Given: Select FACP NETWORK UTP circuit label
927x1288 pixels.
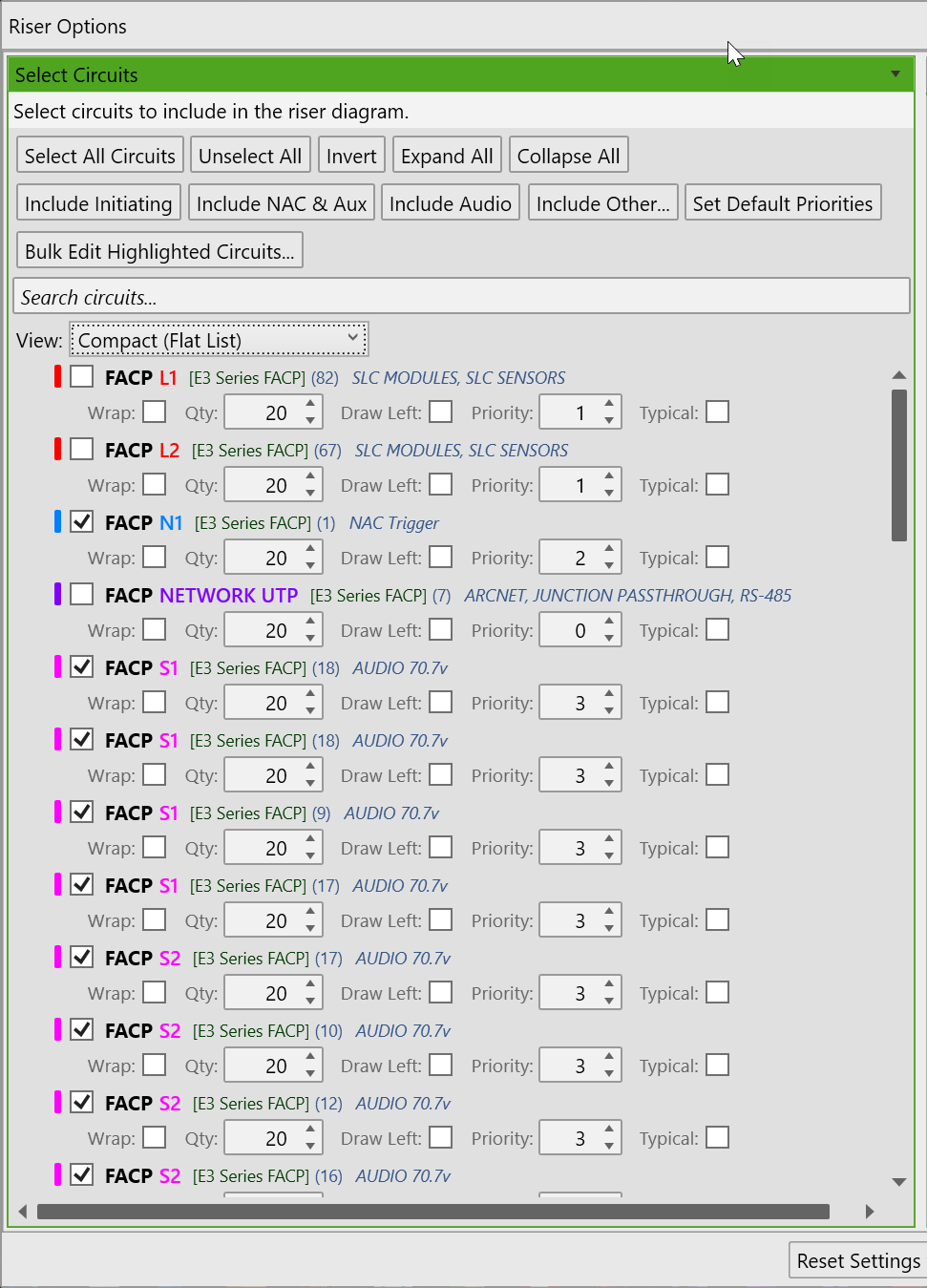Looking at the screenshot, I should click(x=201, y=595).
